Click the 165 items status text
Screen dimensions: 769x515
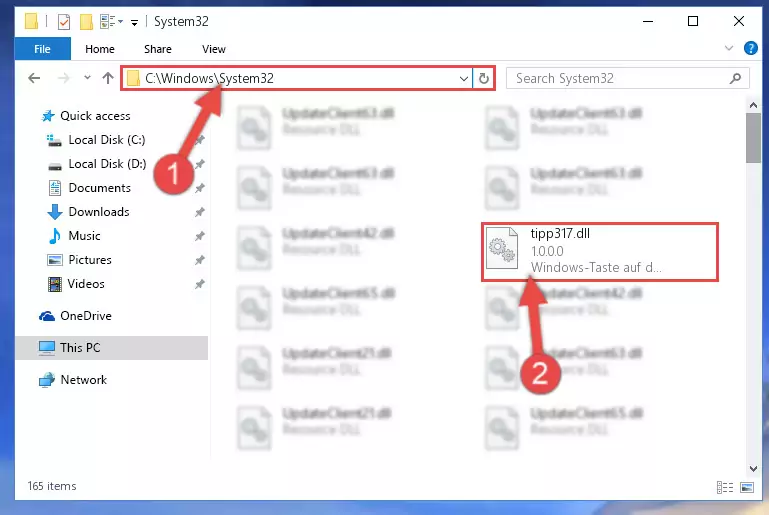(x=52, y=487)
